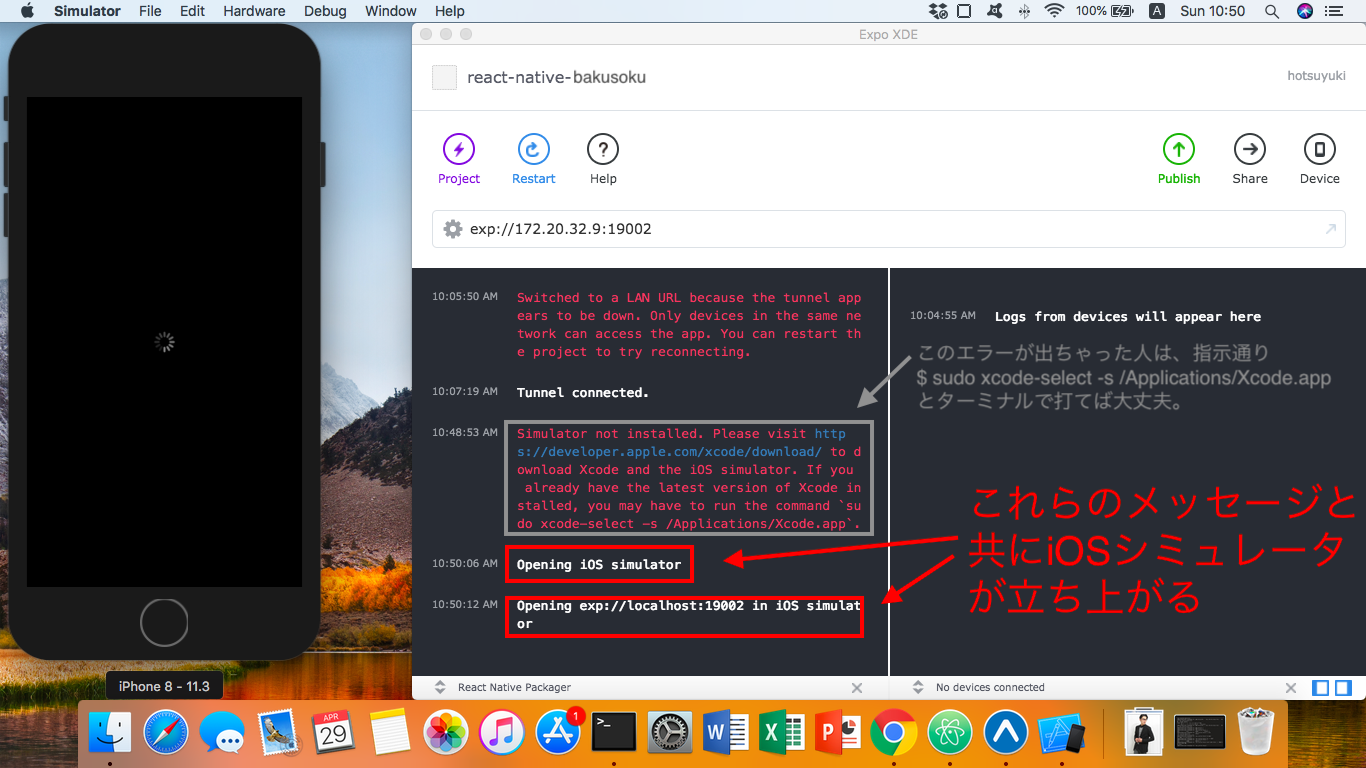Open App Store from the Dock
The width and height of the screenshot is (1366, 768).
(558, 734)
